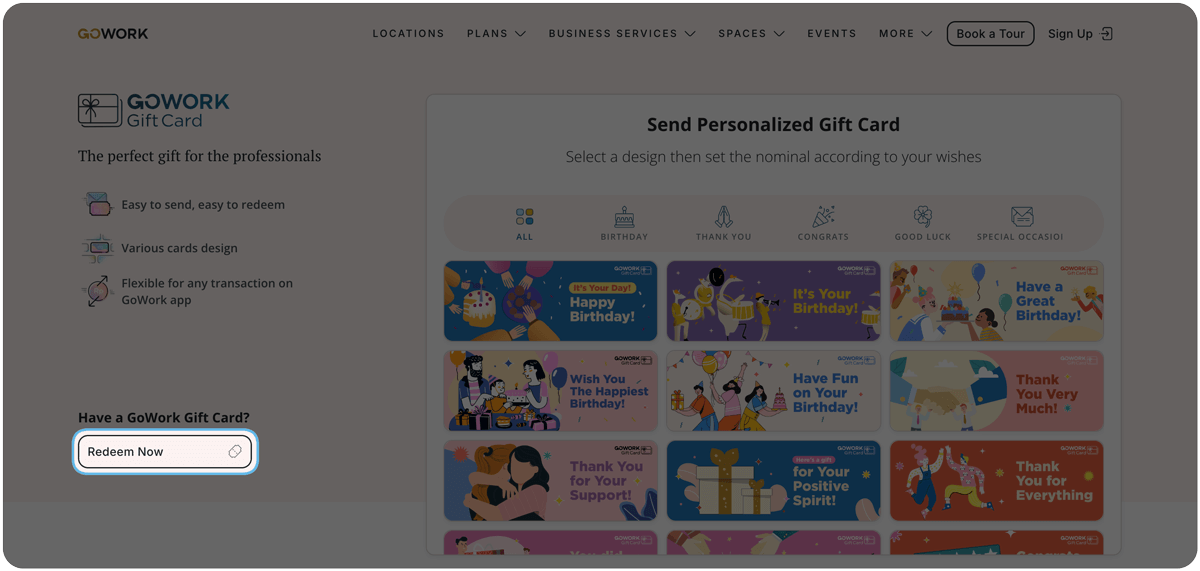
Task: Pick the Congrats party popper icon
Action: pyautogui.click(x=823, y=217)
